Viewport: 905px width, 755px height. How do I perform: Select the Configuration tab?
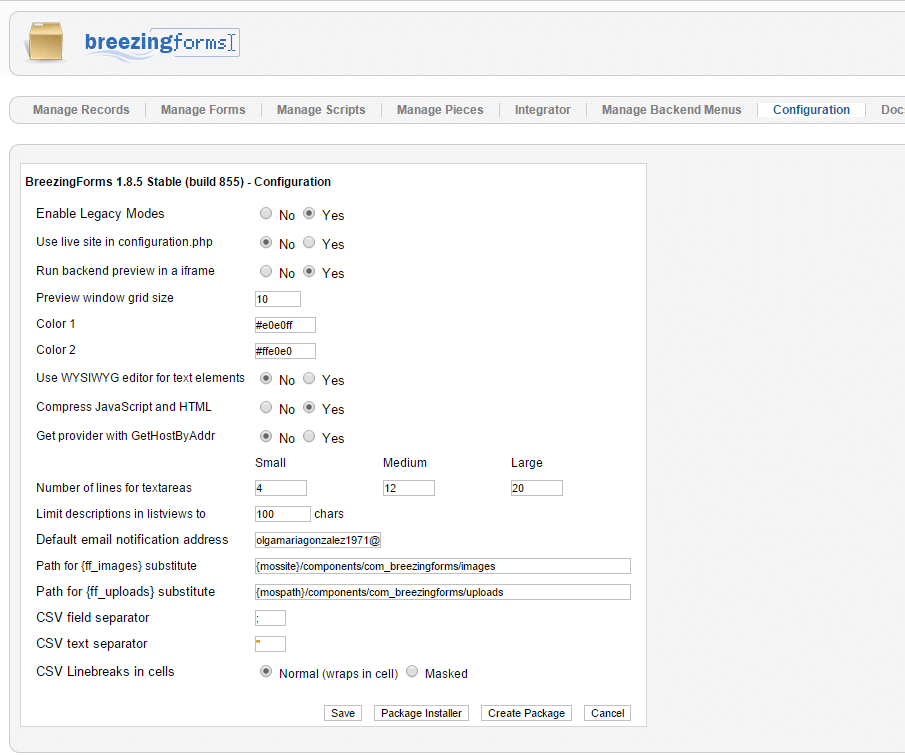coord(811,110)
